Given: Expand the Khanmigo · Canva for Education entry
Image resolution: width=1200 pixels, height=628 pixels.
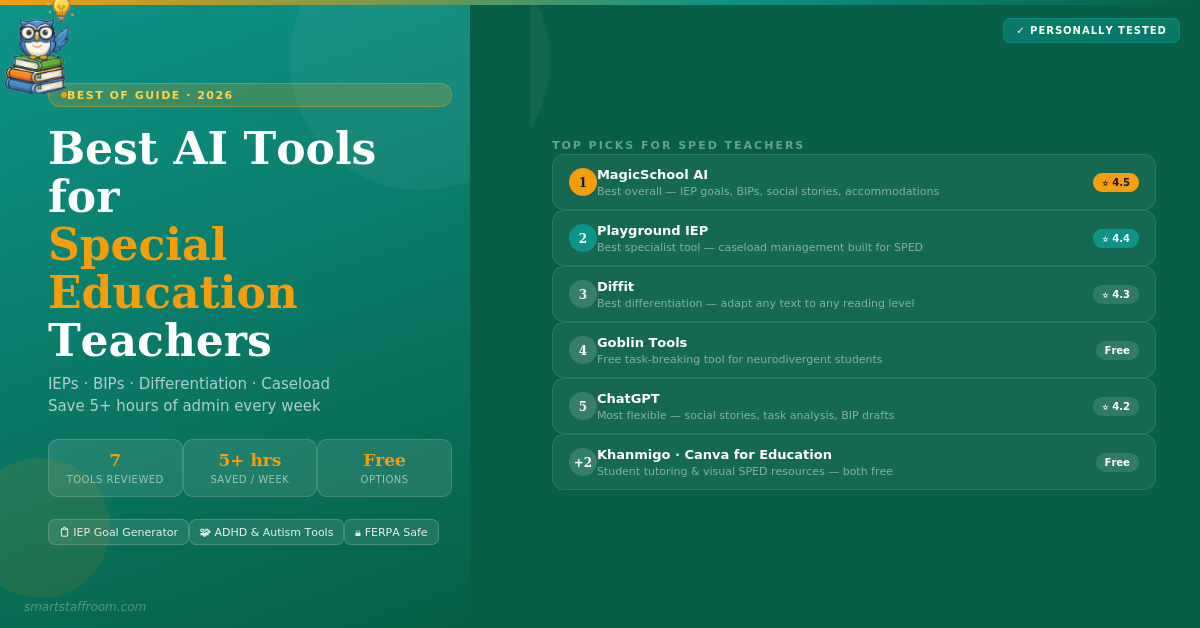Looking at the screenshot, I should (x=853, y=462).
